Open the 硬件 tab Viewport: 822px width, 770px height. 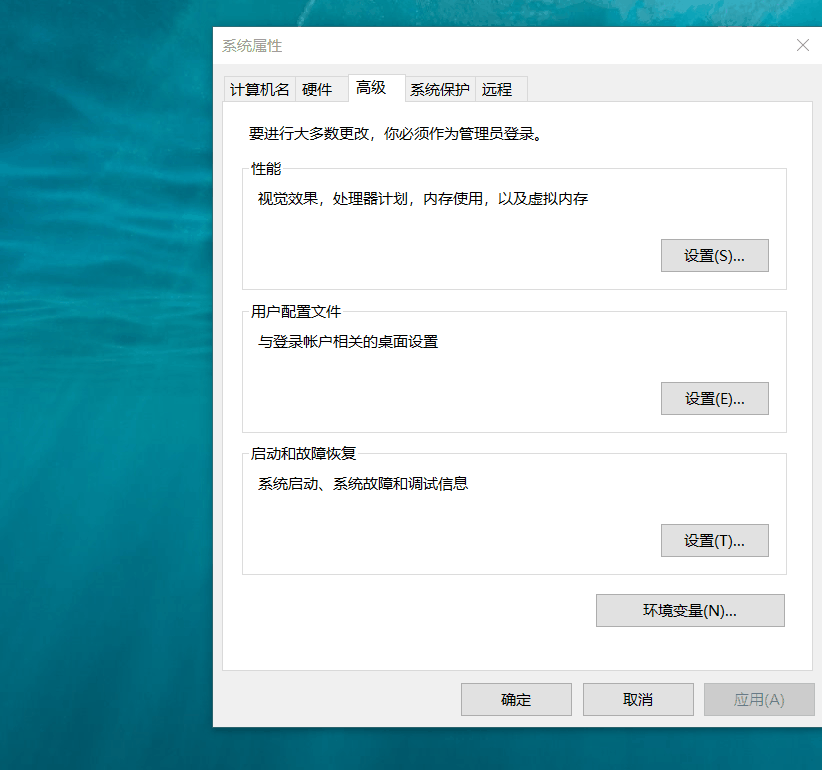point(317,89)
